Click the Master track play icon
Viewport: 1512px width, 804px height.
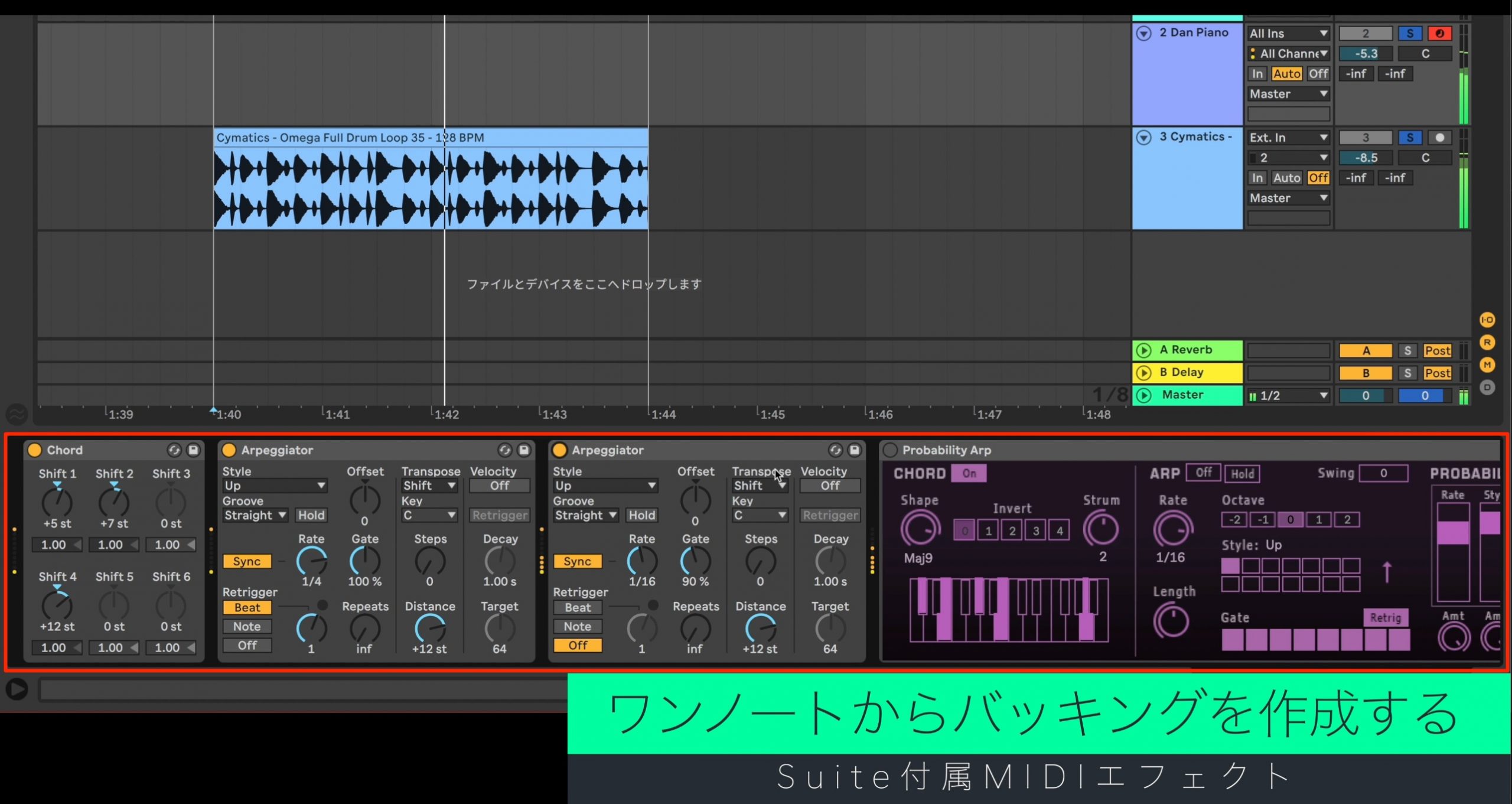pyautogui.click(x=1144, y=395)
